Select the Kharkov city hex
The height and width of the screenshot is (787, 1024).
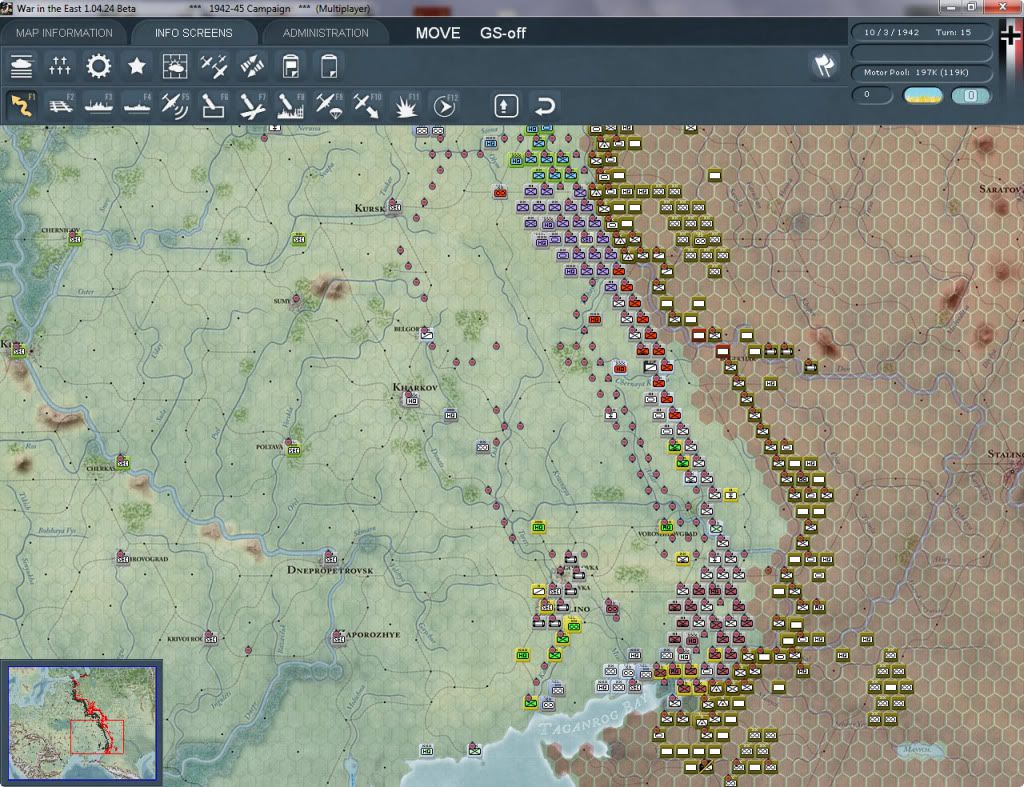pos(411,399)
